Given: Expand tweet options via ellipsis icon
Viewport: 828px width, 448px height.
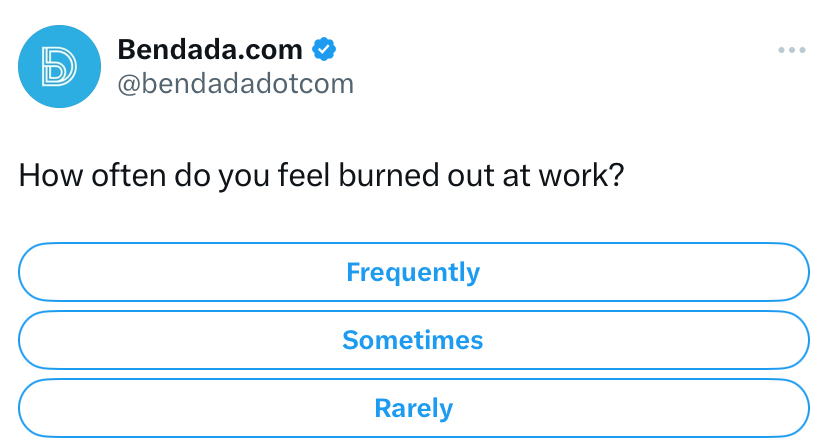Looking at the screenshot, I should pos(792,50).
